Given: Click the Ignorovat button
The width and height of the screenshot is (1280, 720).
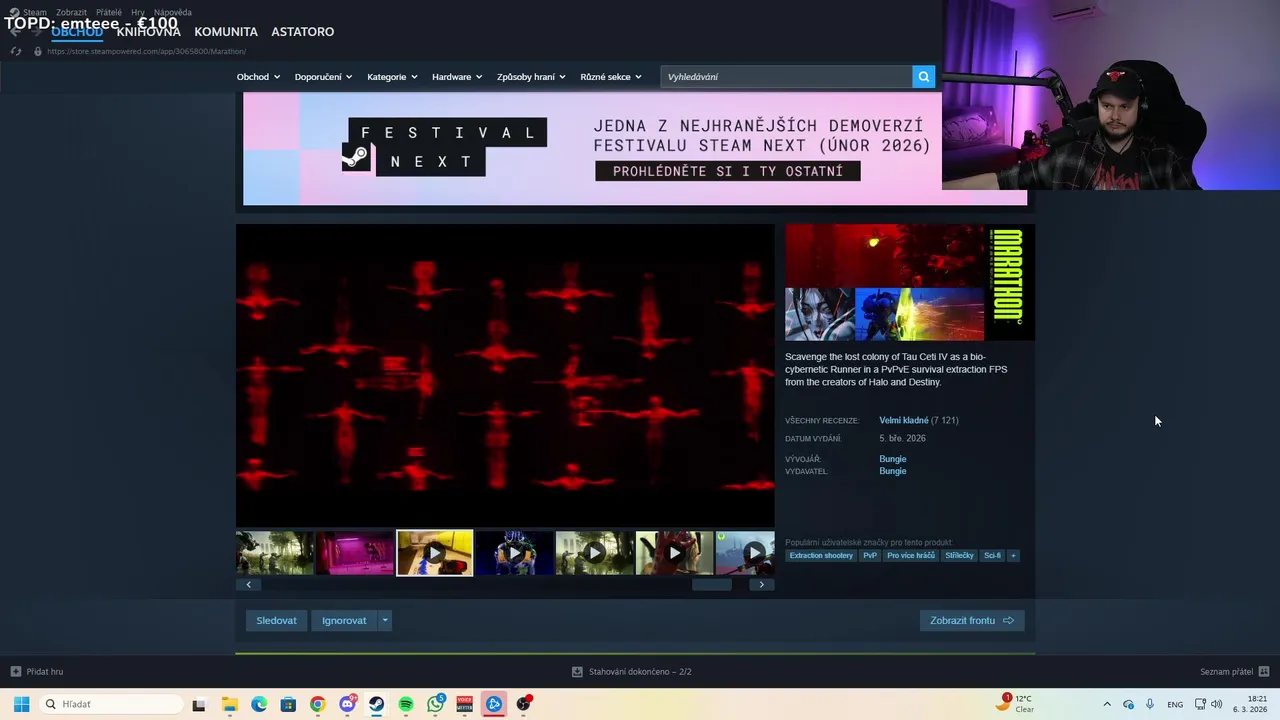Looking at the screenshot, I should click(x=344, y=621).
